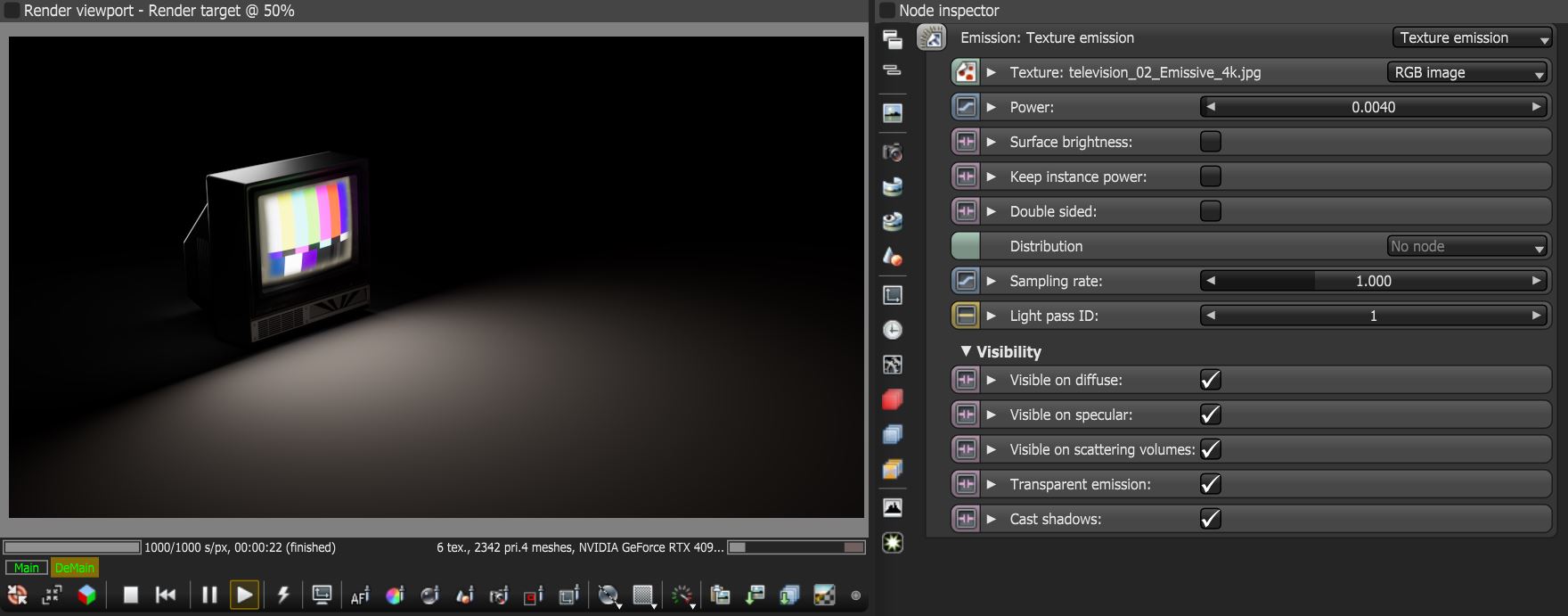This screenshot has height=616, width=1568.
Task: Uncheck Cast shadows
Action: pyautogui.click(x=1211, y=519)
